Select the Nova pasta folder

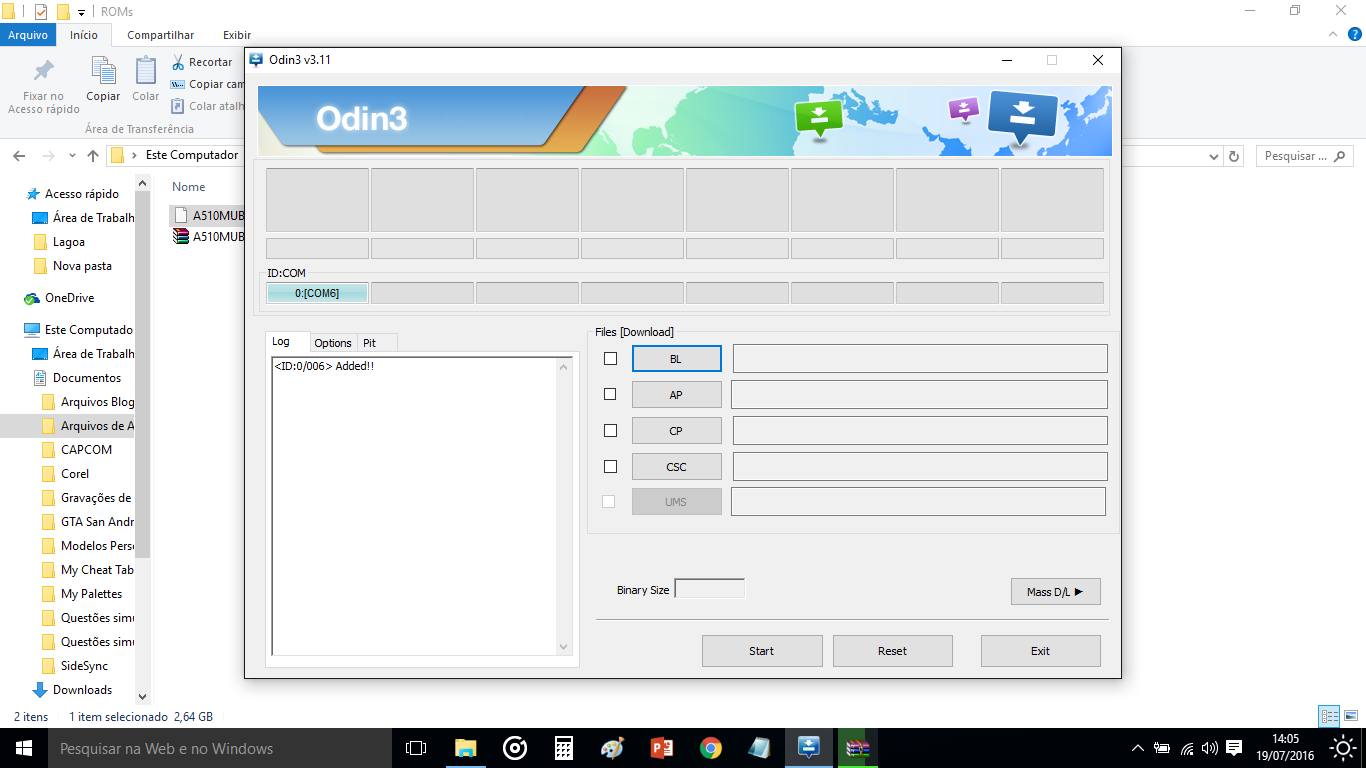point(82,266)
